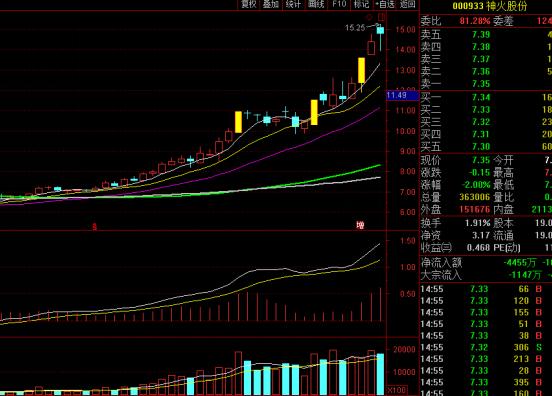Viewport: 552px width, 396px height.
Task: Open the 叠加 overlay option
Action: (x=271, y=4)
